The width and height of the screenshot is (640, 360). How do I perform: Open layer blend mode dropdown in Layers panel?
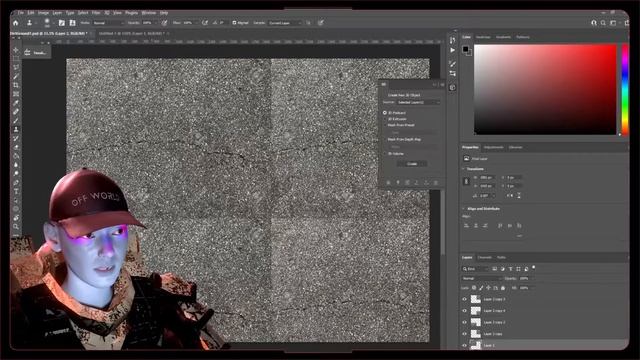coord(482,278)
